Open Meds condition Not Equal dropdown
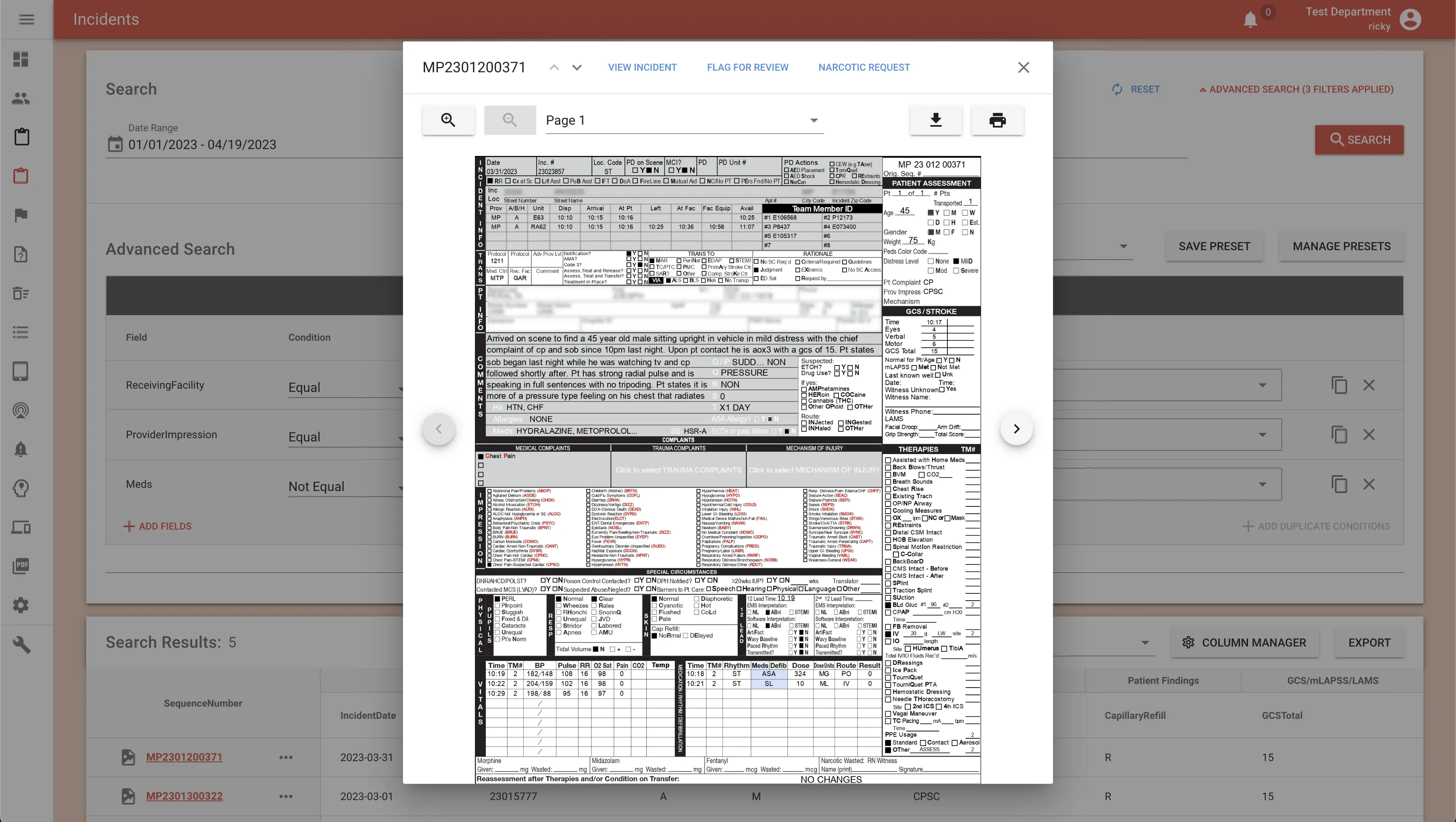The image size is (1456, 822). pos(345,487)
